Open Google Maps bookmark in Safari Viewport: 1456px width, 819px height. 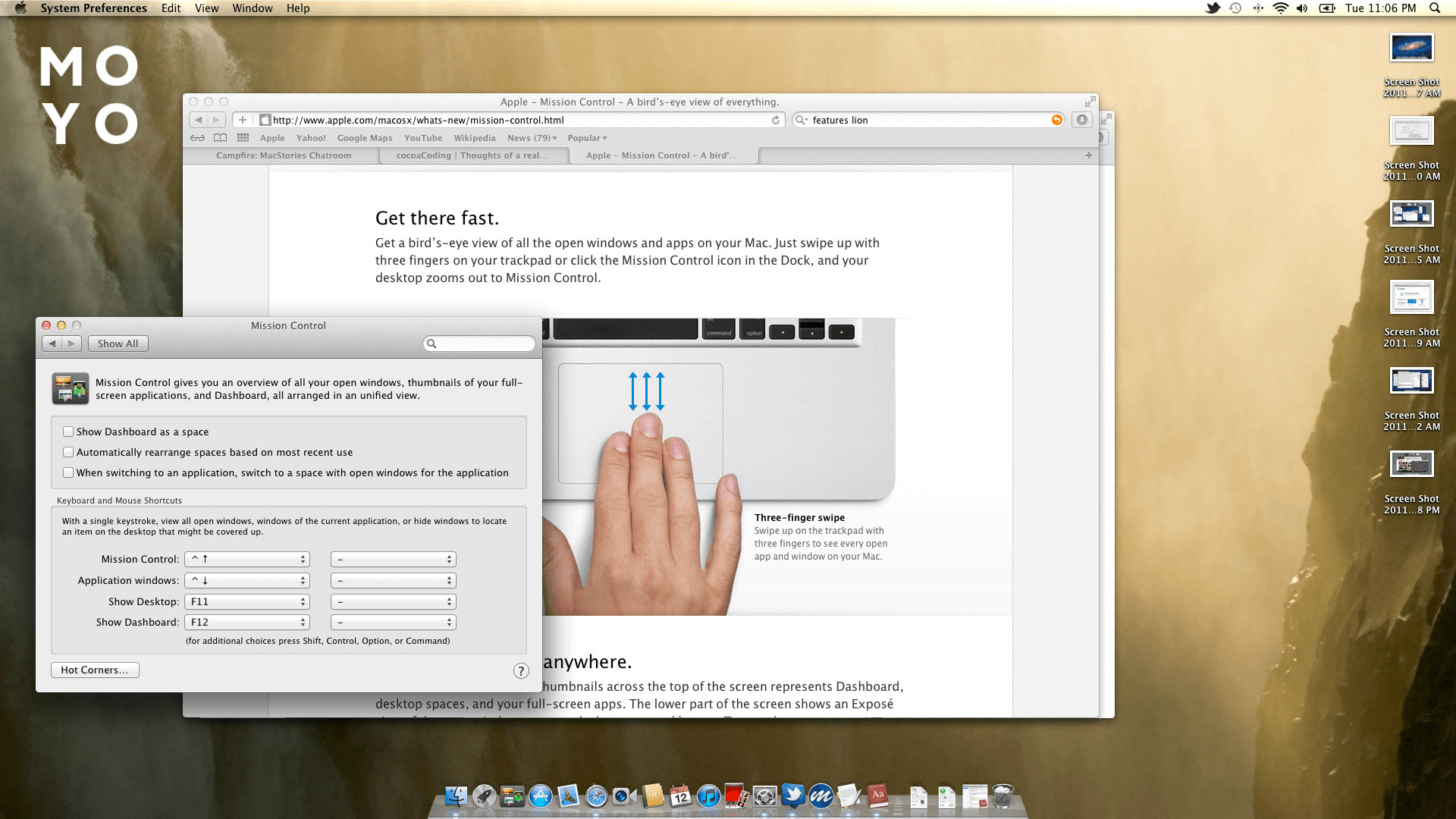click(x=365, y=138)
